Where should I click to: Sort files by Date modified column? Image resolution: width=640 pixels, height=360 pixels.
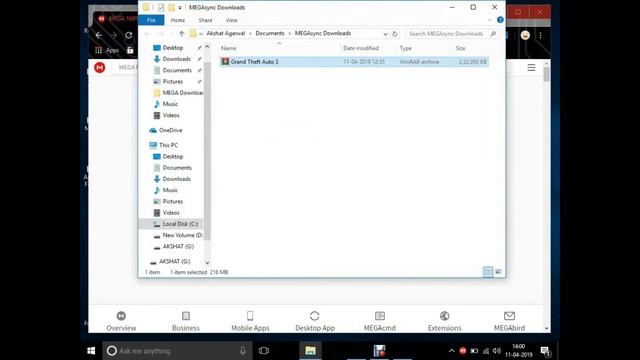coord(361,48)
